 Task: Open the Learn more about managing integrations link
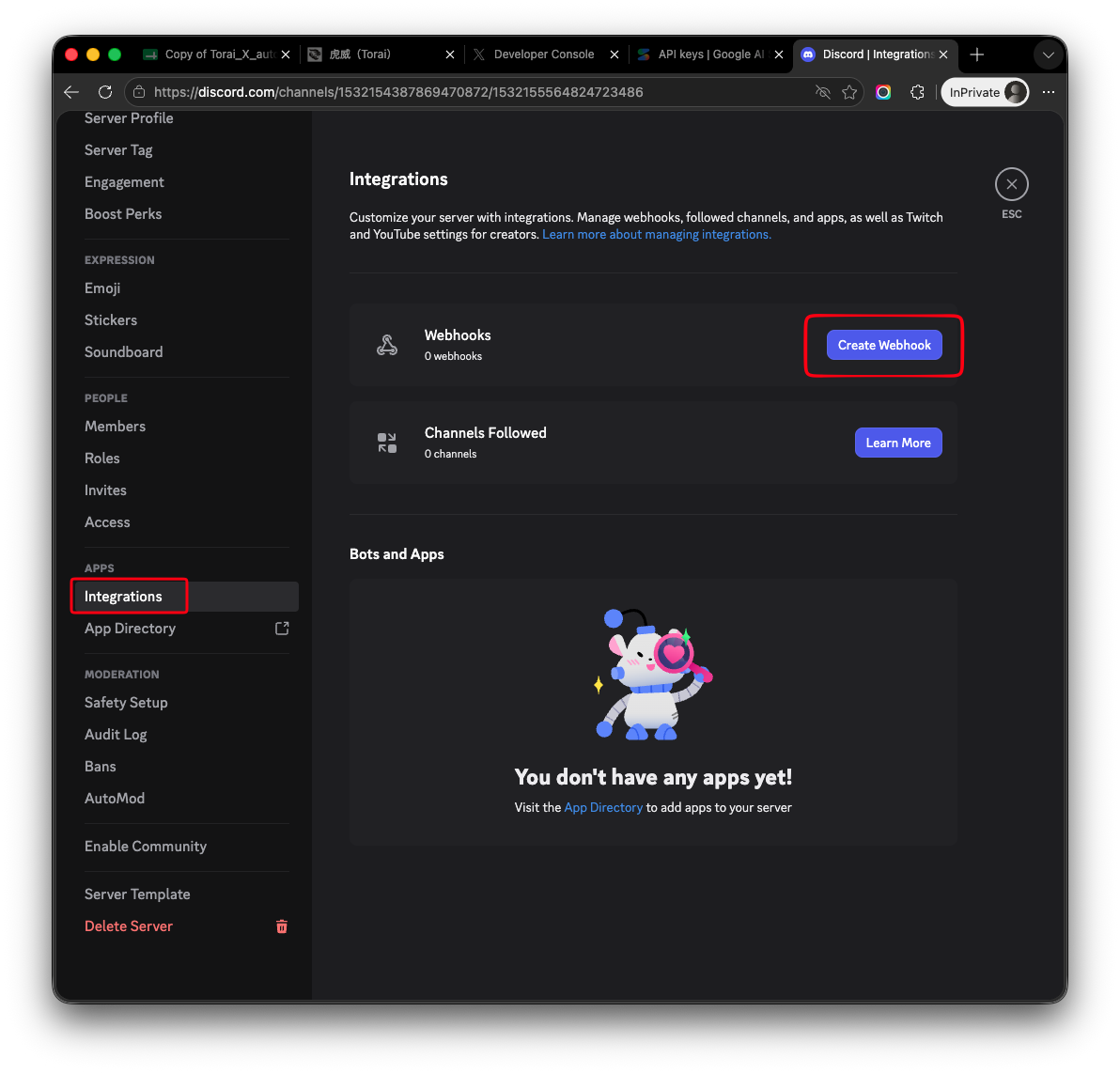tap(657, 234)
